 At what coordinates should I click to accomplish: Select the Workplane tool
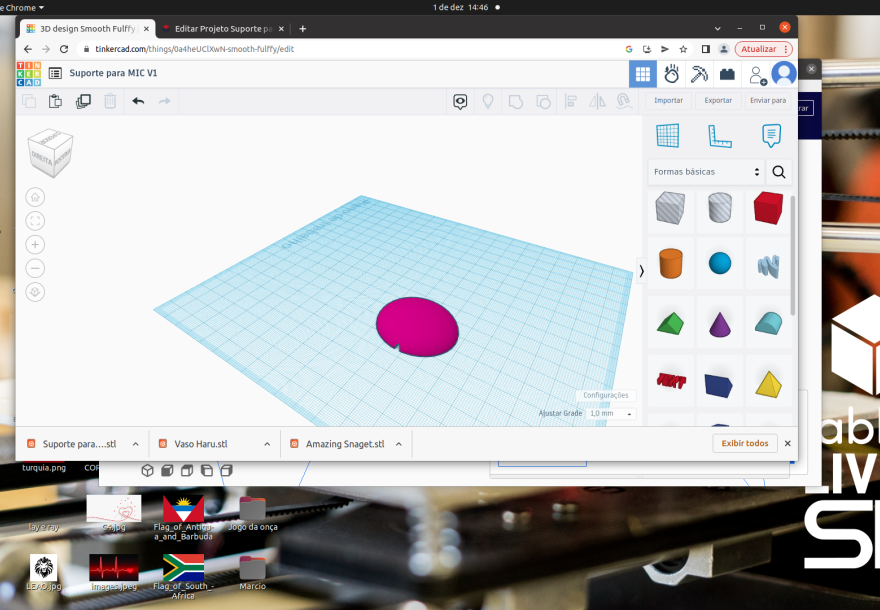click(x=668, y=135)
